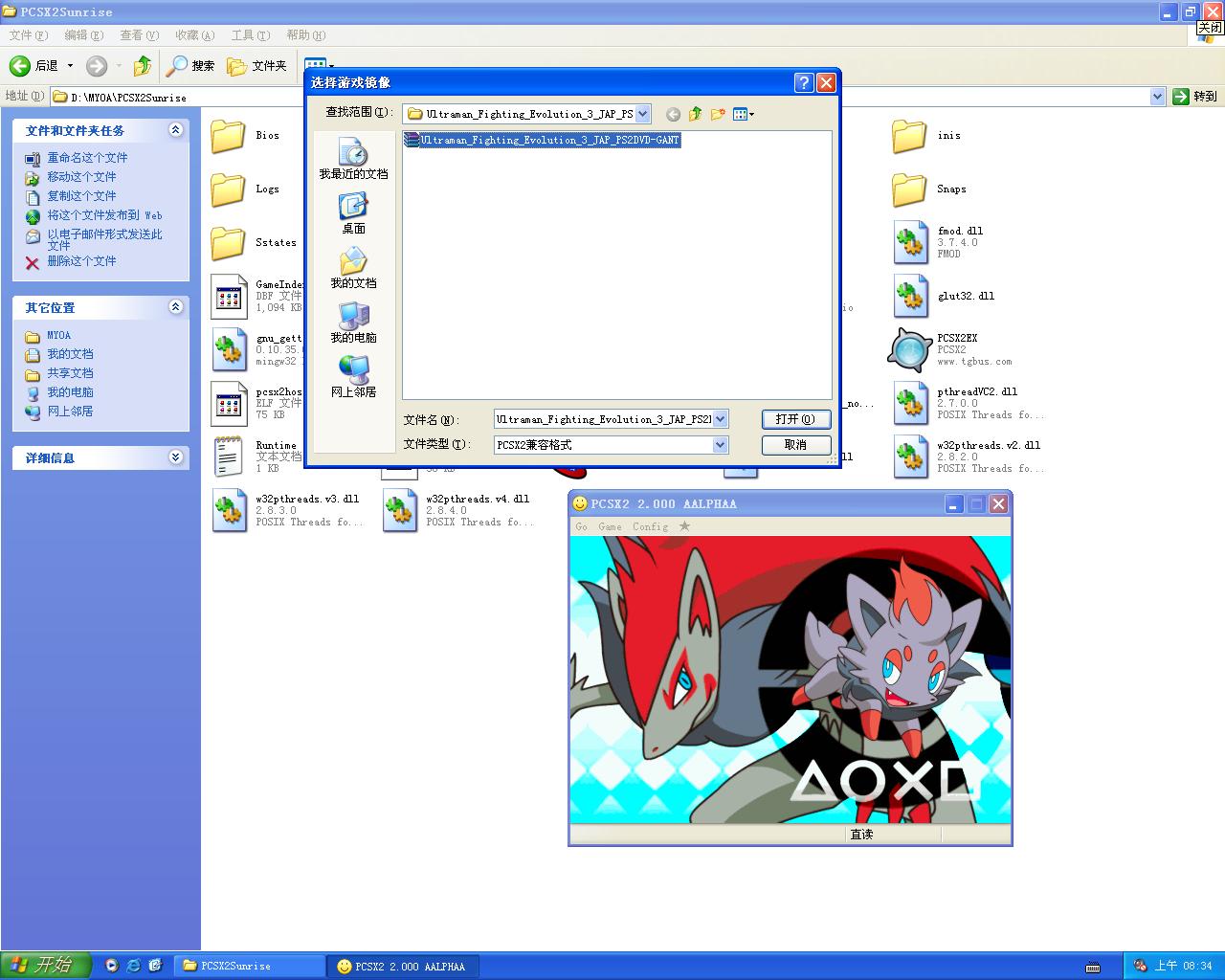Expand the file name (文件名) dropdown
Viewport: 1225px width, 980px height.
(x=721, y=419)
